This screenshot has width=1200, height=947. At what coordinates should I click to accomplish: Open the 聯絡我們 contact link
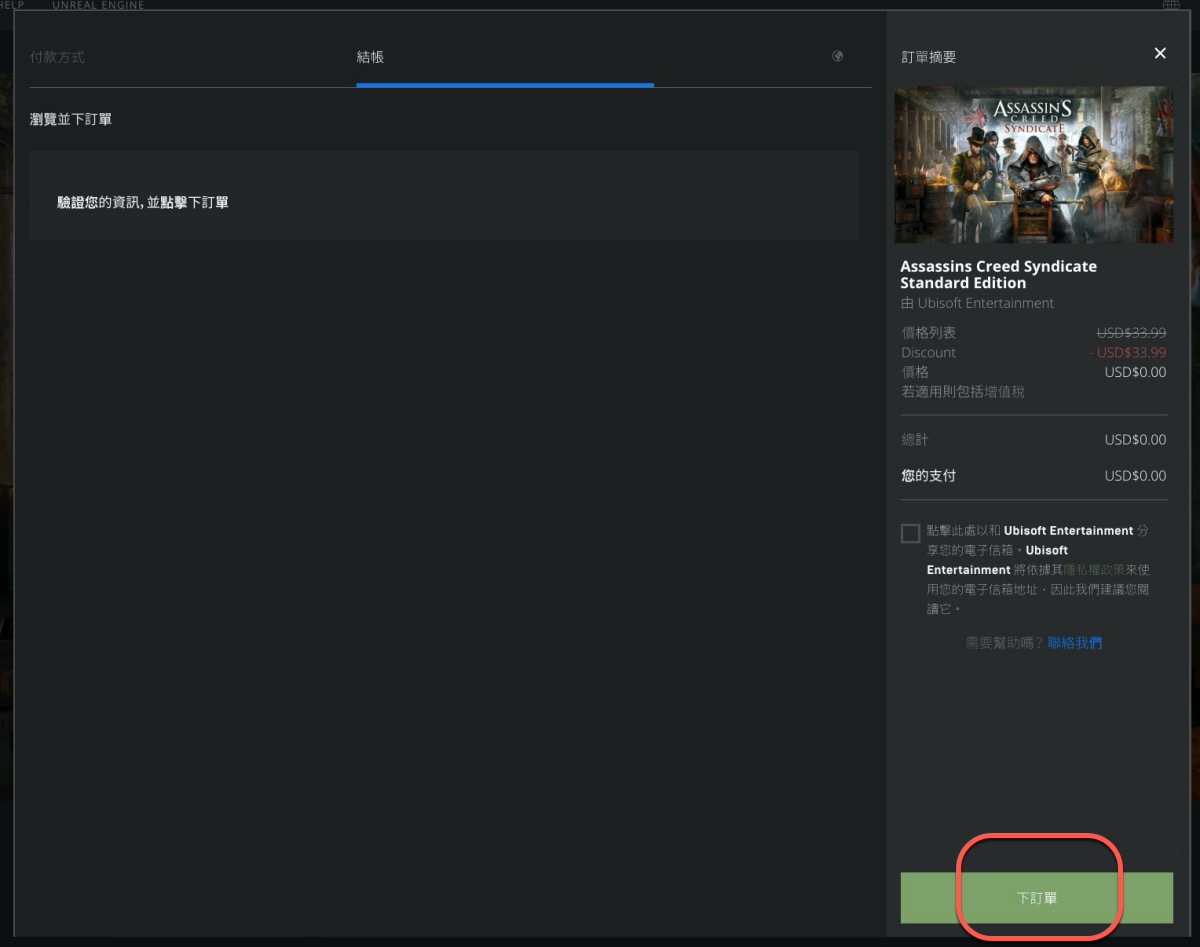click(x=1074, y=643)
